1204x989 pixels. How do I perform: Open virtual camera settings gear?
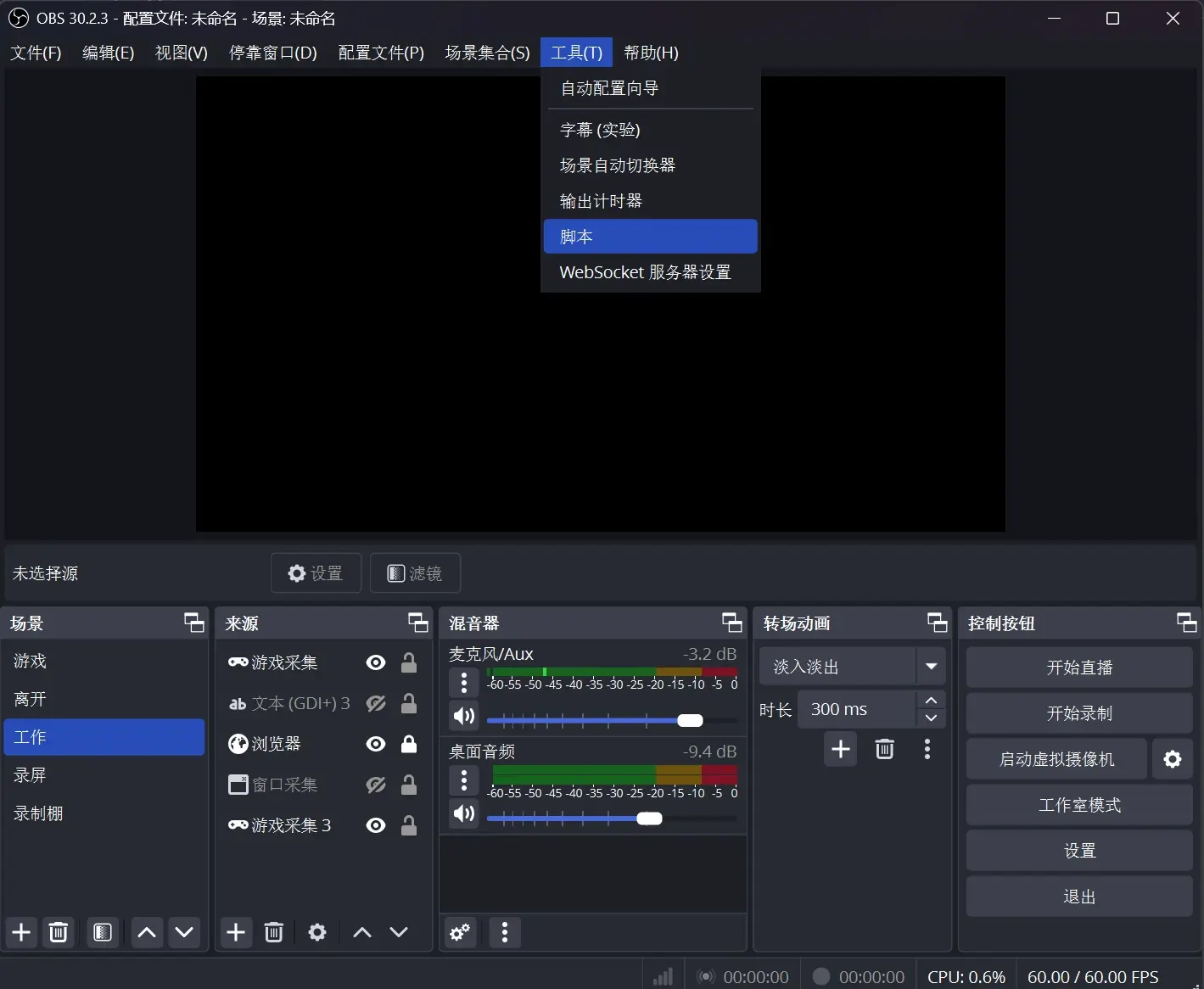click(1173, 759)
